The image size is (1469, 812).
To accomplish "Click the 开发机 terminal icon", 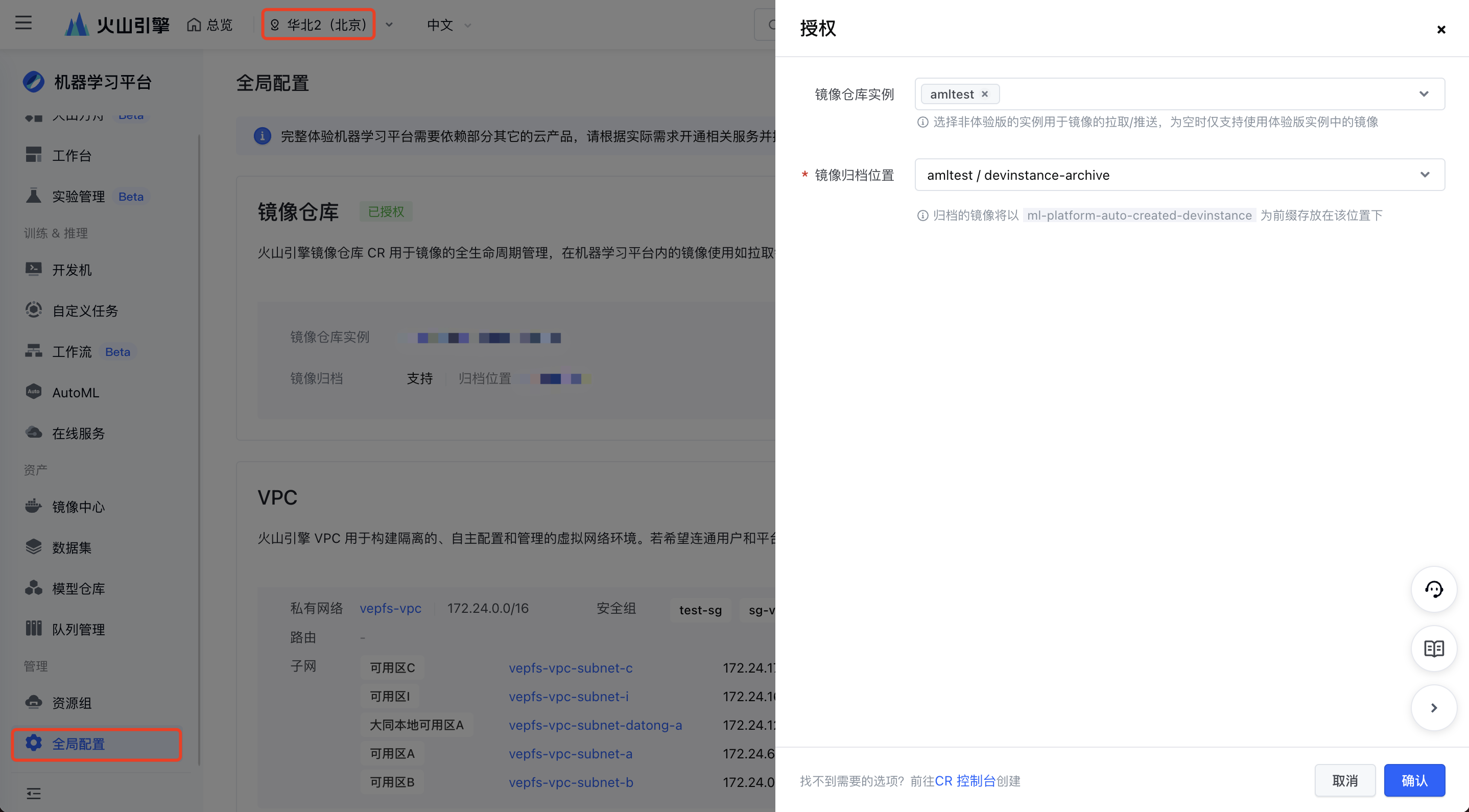I will 34,269.
